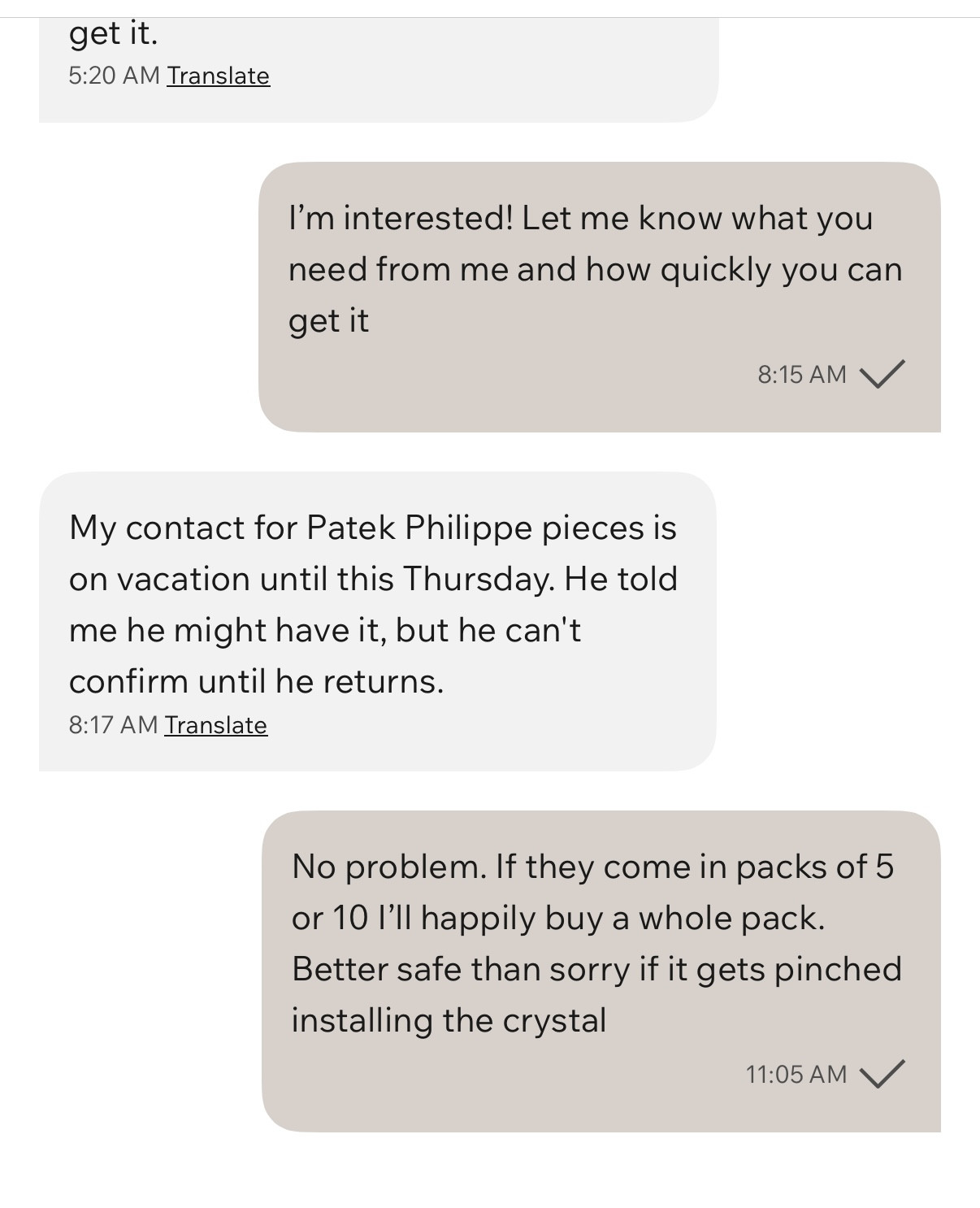Image resolution: width=980 pixels, height=1208 pixels.
Task: Click "or 10 I'll happily buy a whole pack."
Action: click(558, 919)
